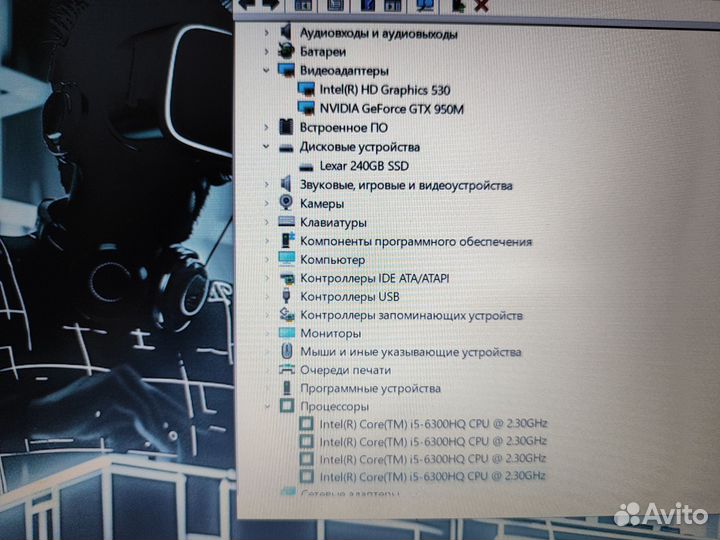Collapse the Видеоадаптеры category
Screen dimensions: 720x540
pyautogui.click(x=266, y=70)
